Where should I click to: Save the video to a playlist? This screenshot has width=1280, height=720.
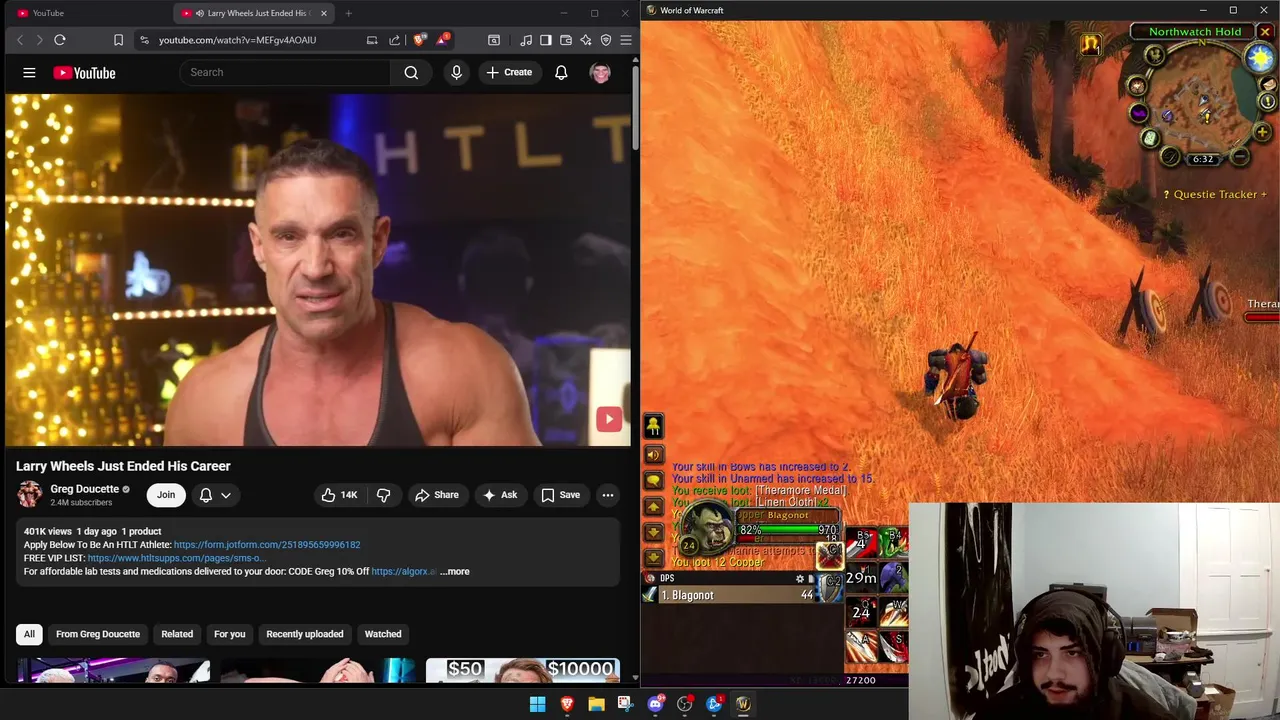(560, 495)
